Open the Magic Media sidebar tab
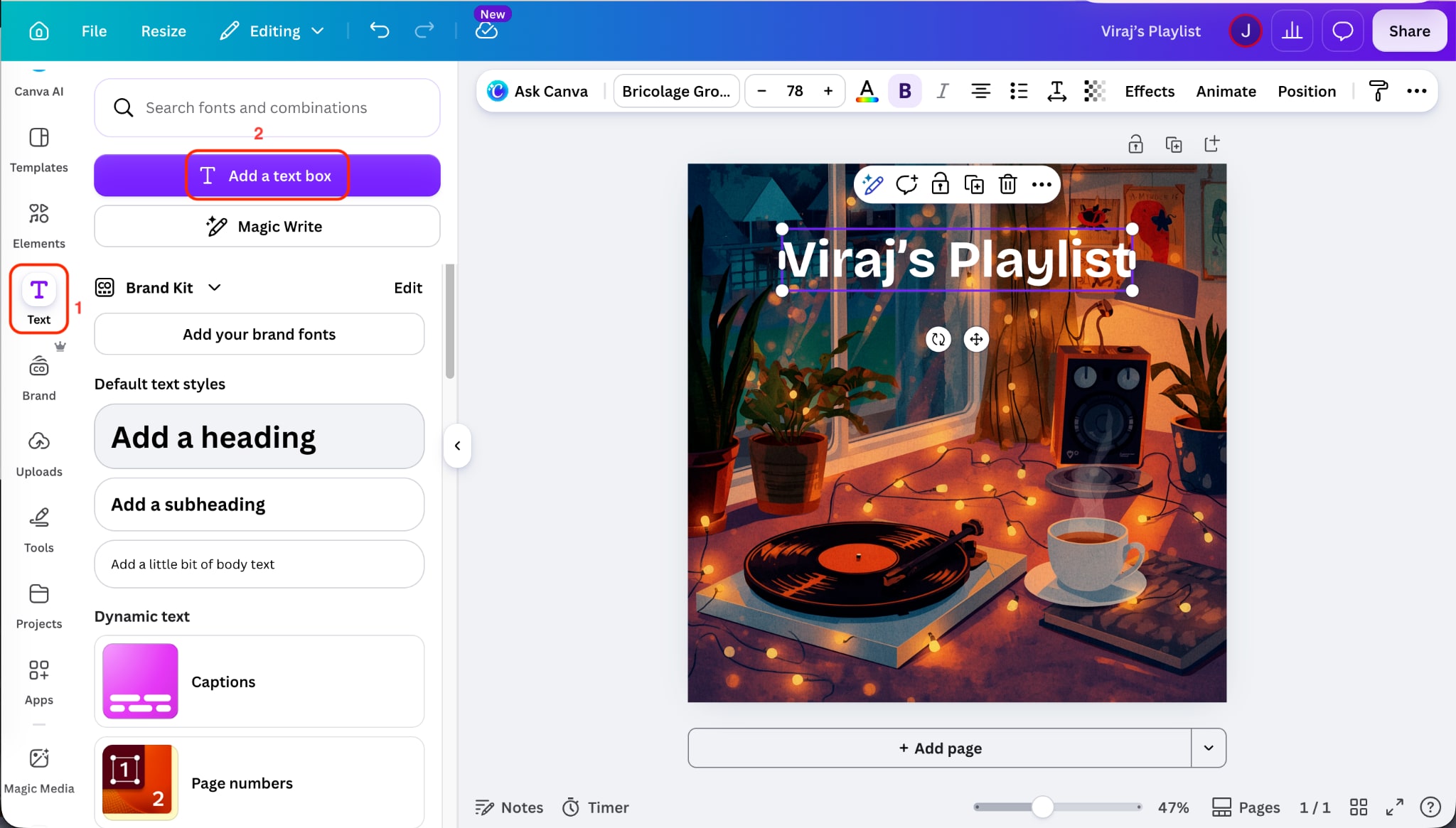This screenshot has height=828, width=1456. coord(39,771)
